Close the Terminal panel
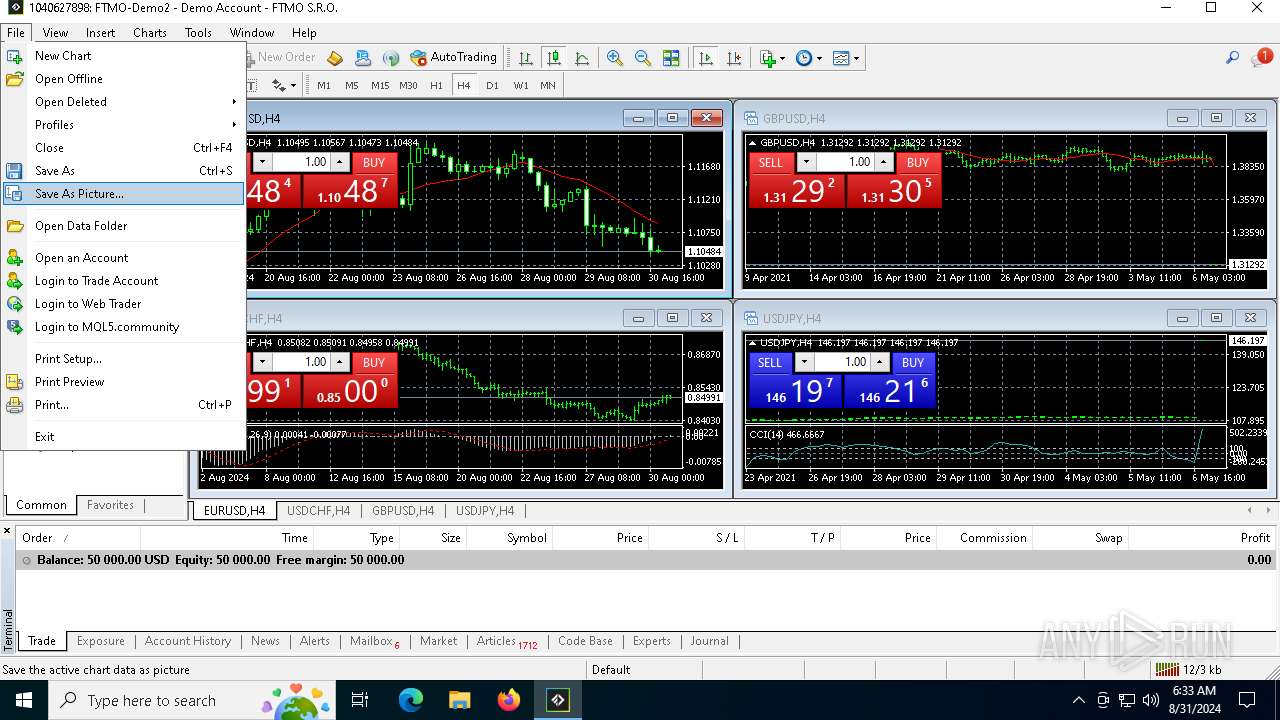The width and height of the screenshot is (1280, 720). tap(7, 531)
